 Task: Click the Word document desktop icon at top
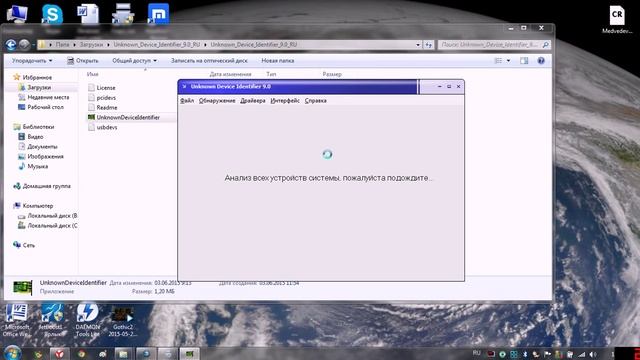88,14
